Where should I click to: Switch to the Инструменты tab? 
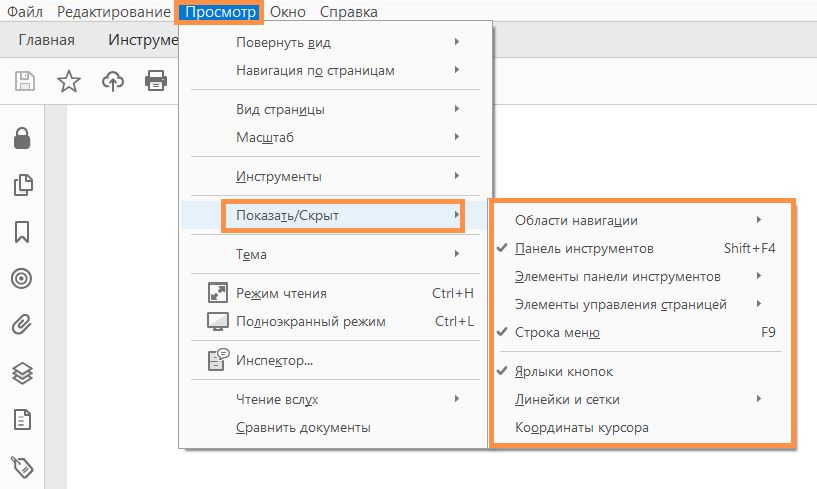(143, 40)
